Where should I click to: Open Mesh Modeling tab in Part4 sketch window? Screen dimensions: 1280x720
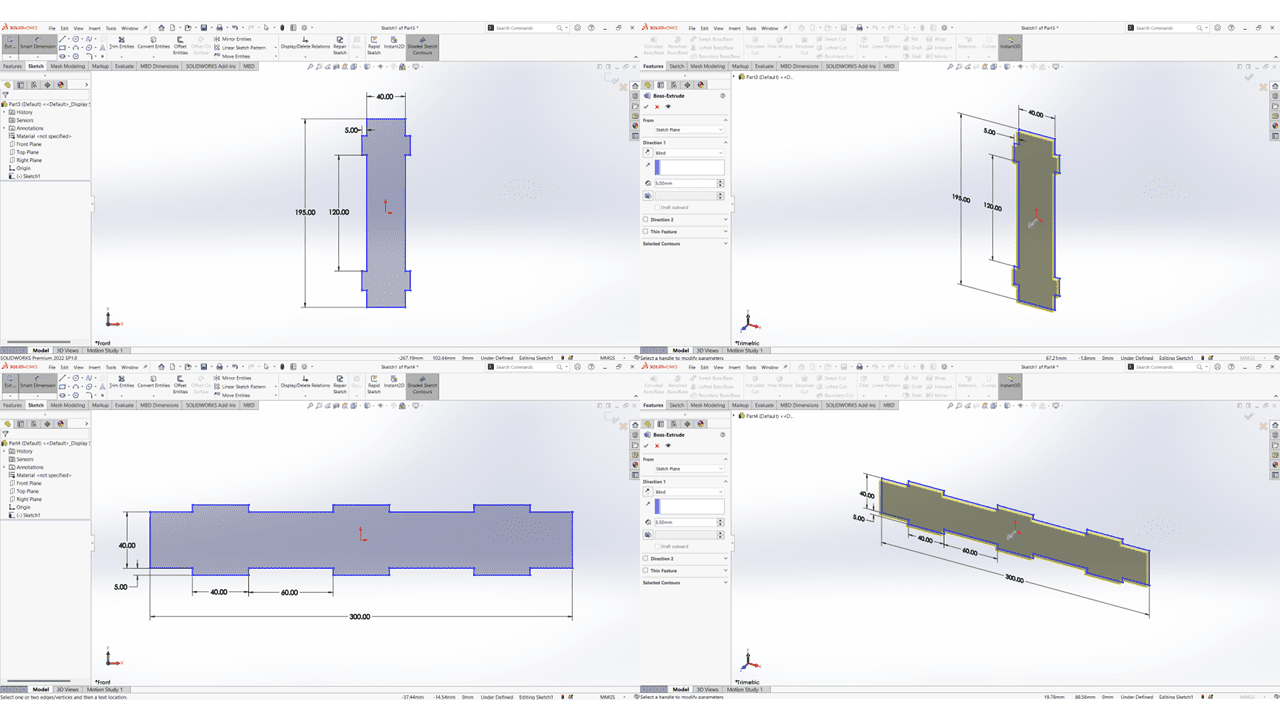pos(68,405)
